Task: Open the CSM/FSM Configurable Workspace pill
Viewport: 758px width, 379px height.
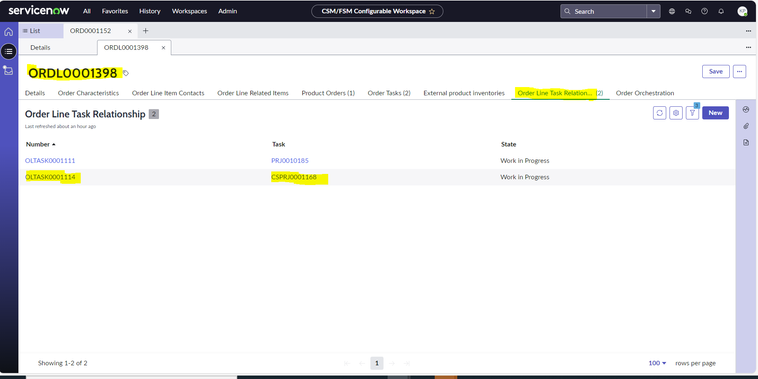Action: (x=377, y=11)
